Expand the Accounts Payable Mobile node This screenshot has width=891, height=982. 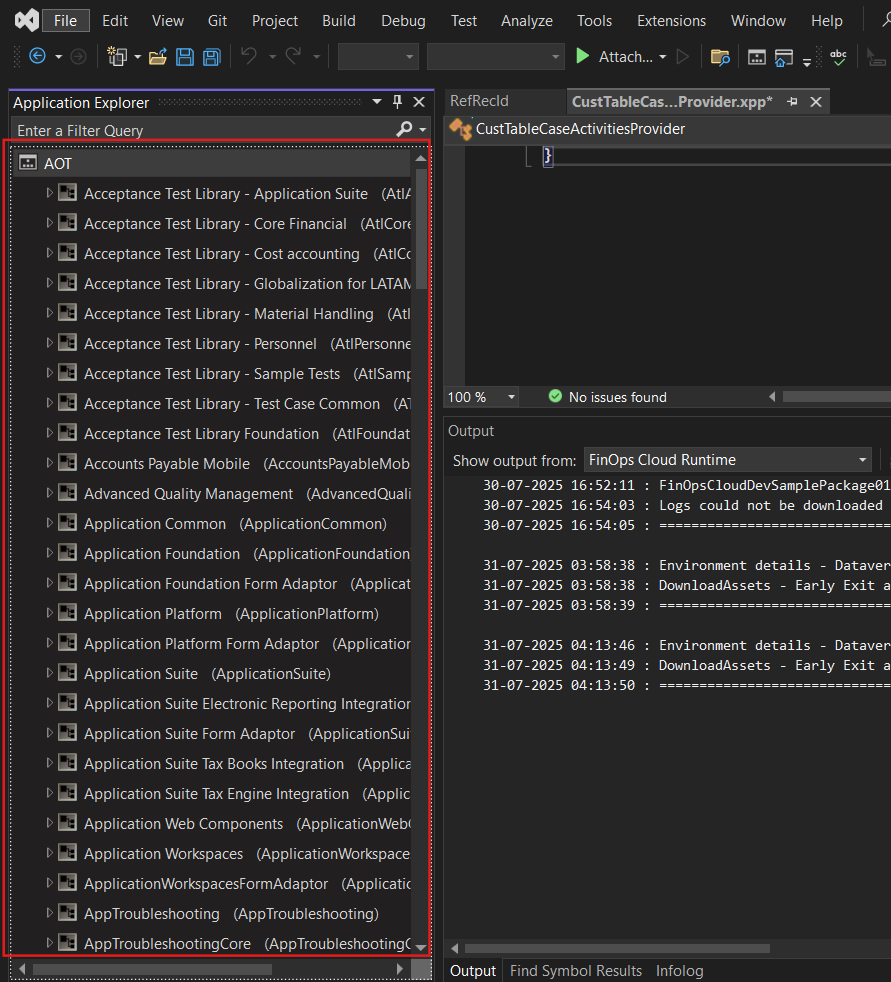point(49,463)
